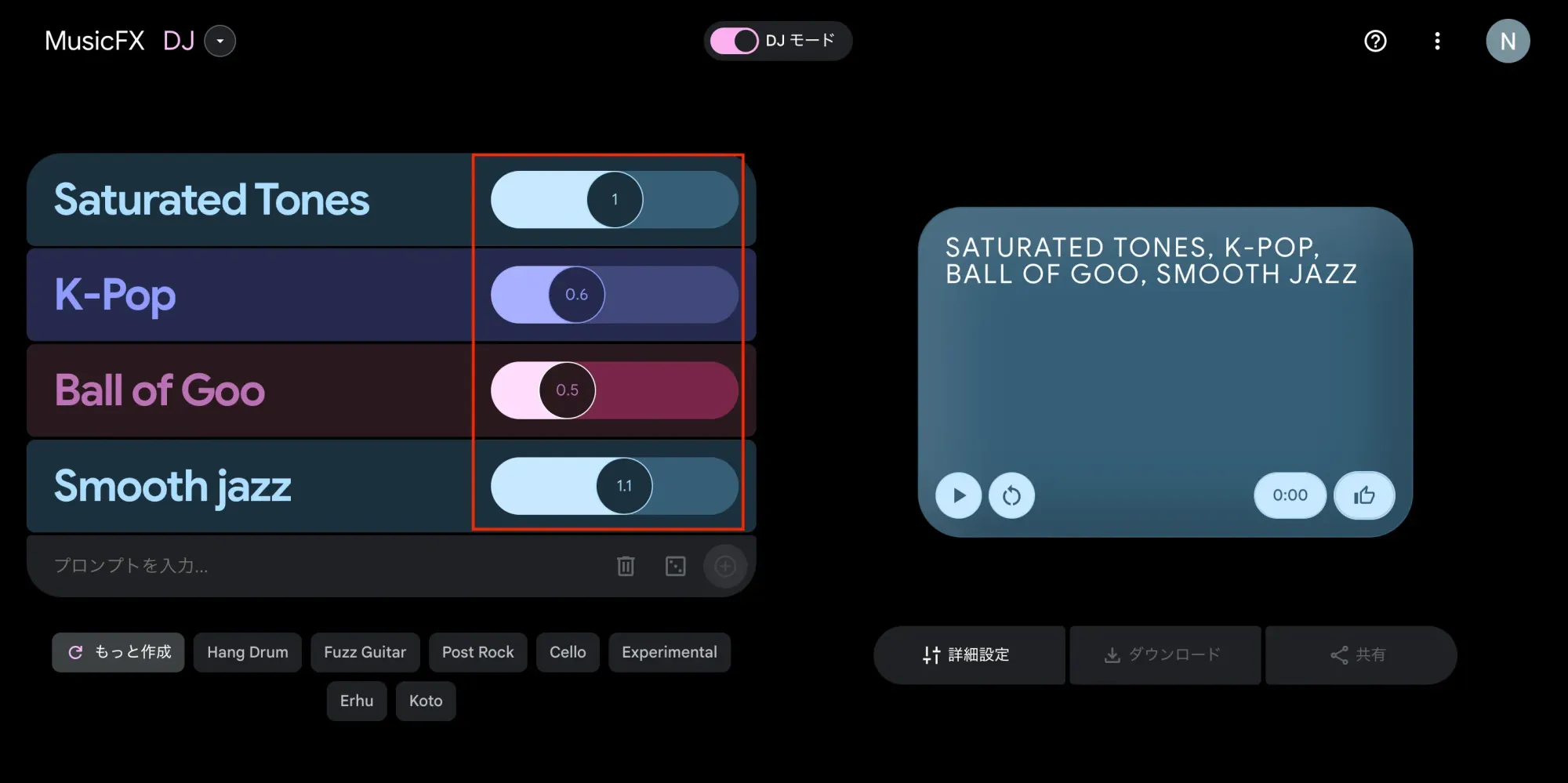Select the Smooth jazz prompt label
1568x783 pixels.
point(172,486)
